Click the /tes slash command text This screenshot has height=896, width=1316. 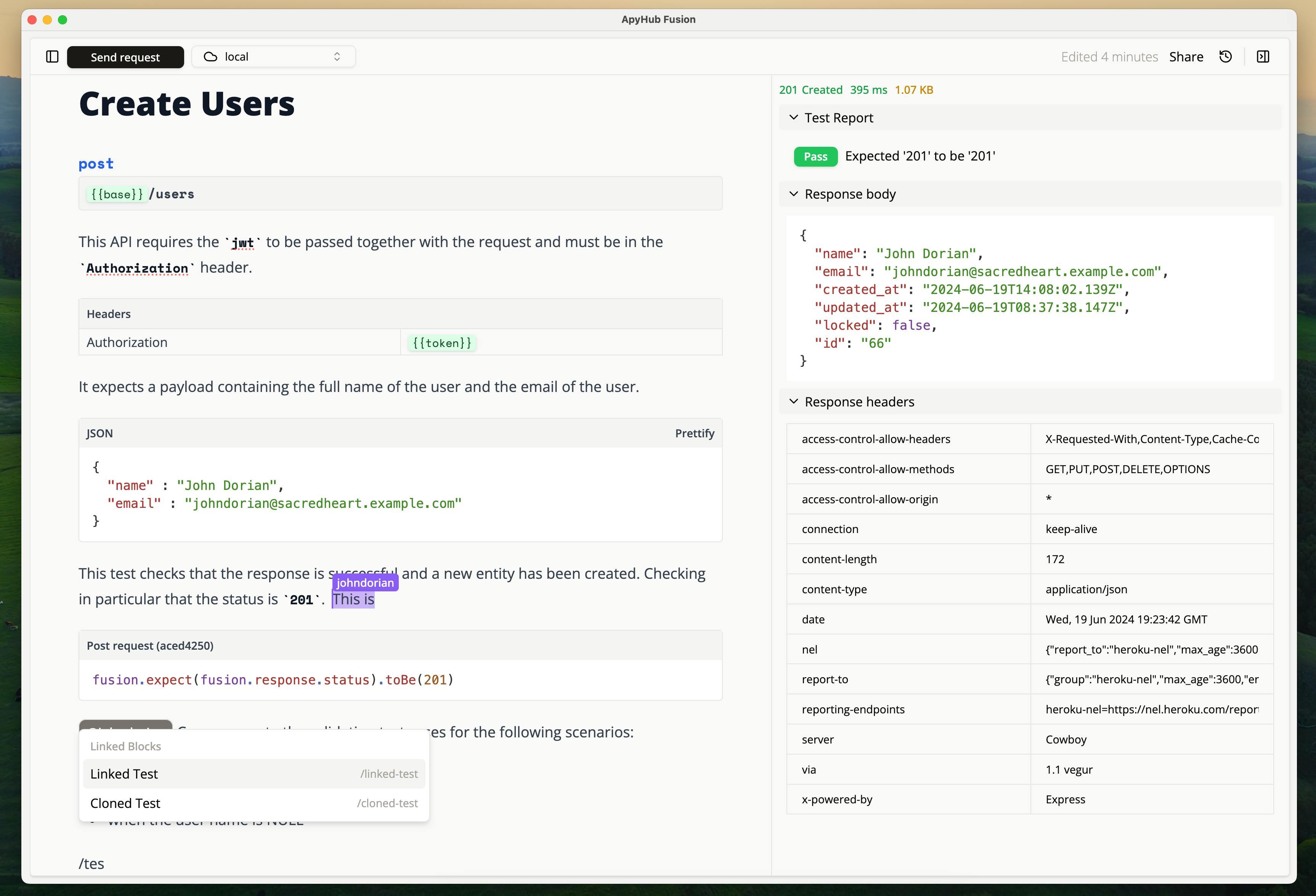click(x=91, y=864)
